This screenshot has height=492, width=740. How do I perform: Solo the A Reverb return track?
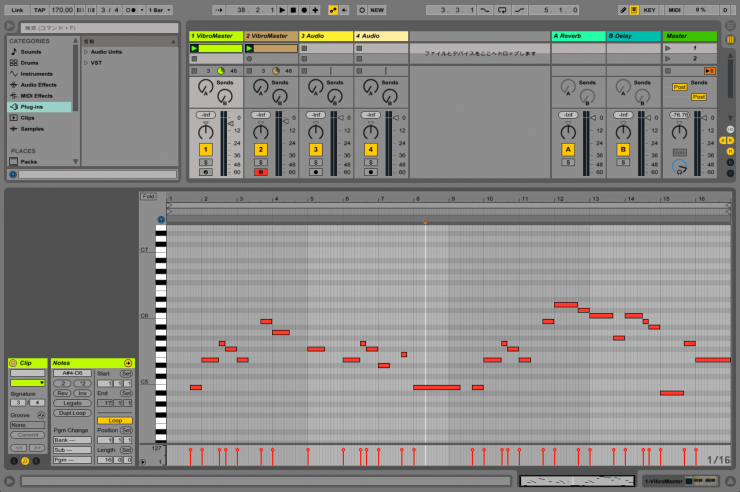click(x=568, y=162)
